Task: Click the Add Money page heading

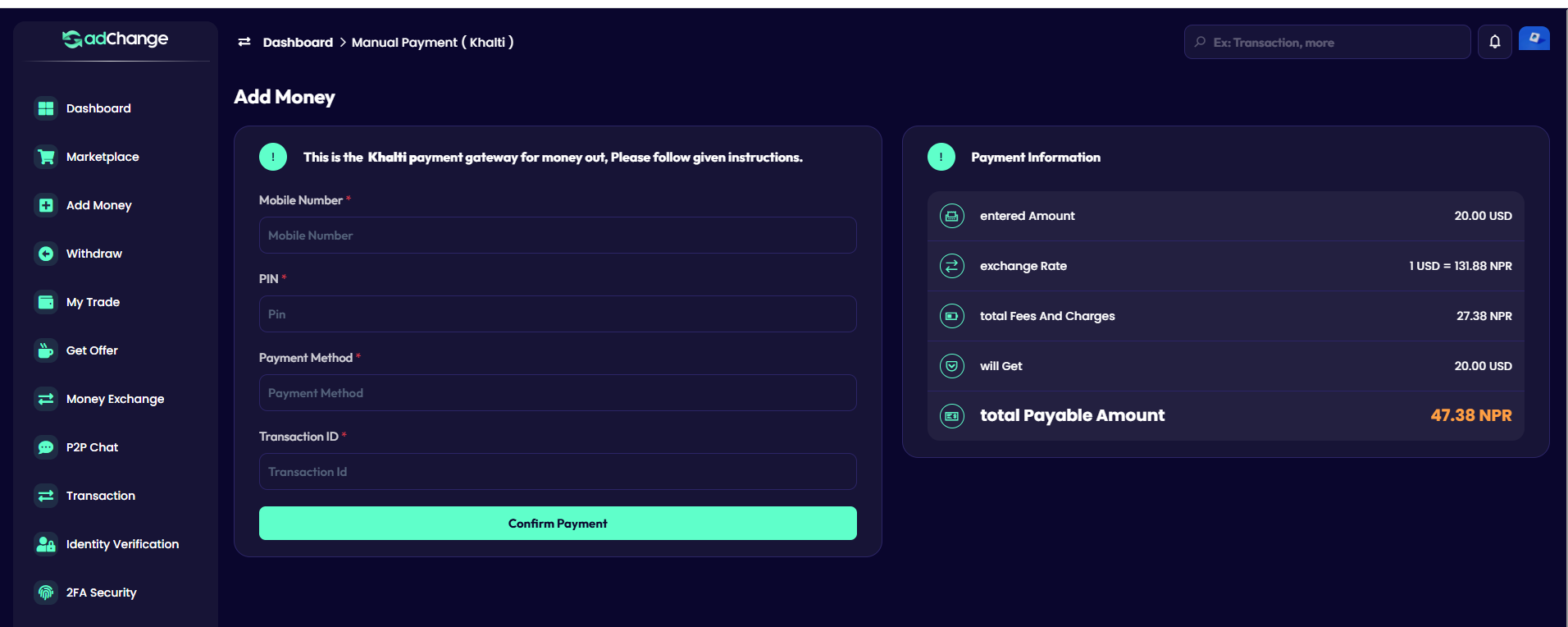Action: (285, 97)
